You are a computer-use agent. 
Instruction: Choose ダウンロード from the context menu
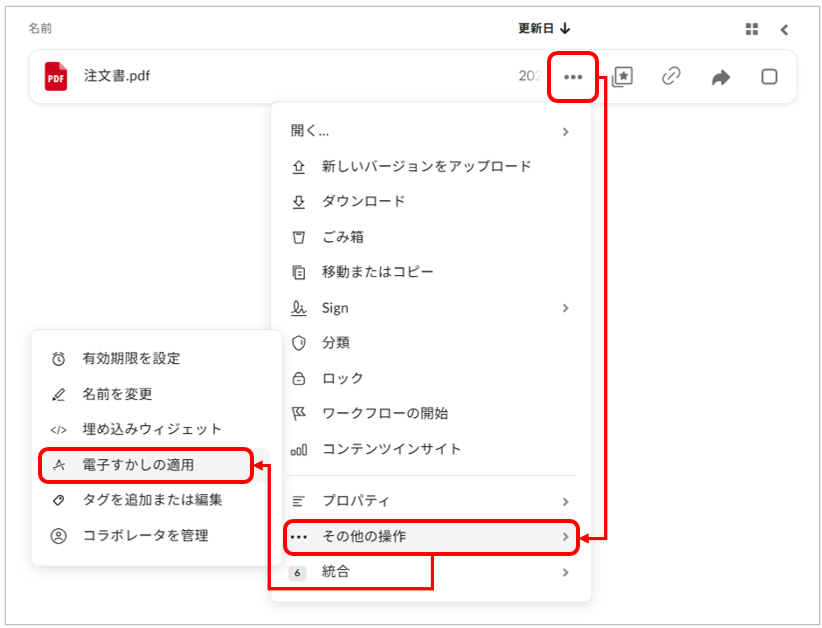[363, 201]
